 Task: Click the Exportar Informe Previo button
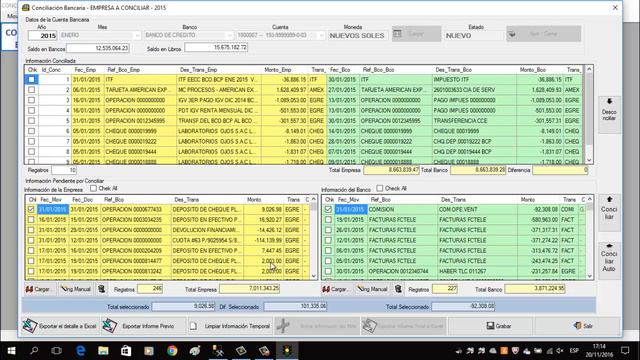pyautogui.click(x=144, y=326)
